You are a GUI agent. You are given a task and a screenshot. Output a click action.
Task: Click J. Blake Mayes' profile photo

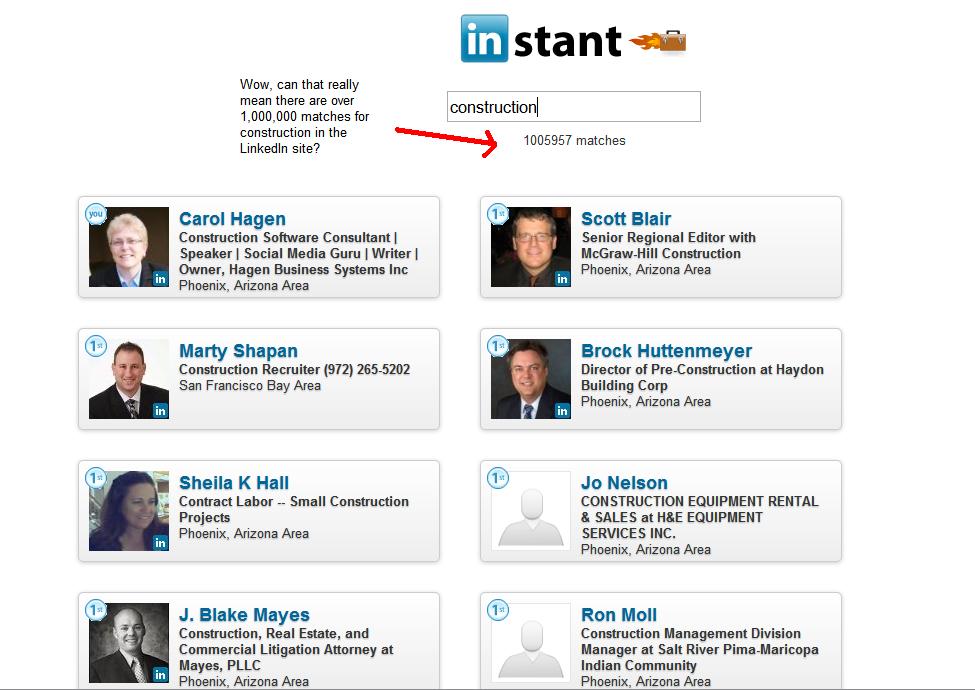coord(129,643)
